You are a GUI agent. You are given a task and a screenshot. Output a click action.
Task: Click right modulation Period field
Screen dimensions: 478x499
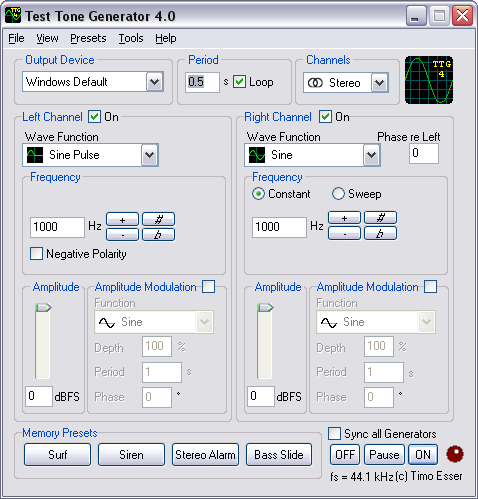click(x=384, y=372)
